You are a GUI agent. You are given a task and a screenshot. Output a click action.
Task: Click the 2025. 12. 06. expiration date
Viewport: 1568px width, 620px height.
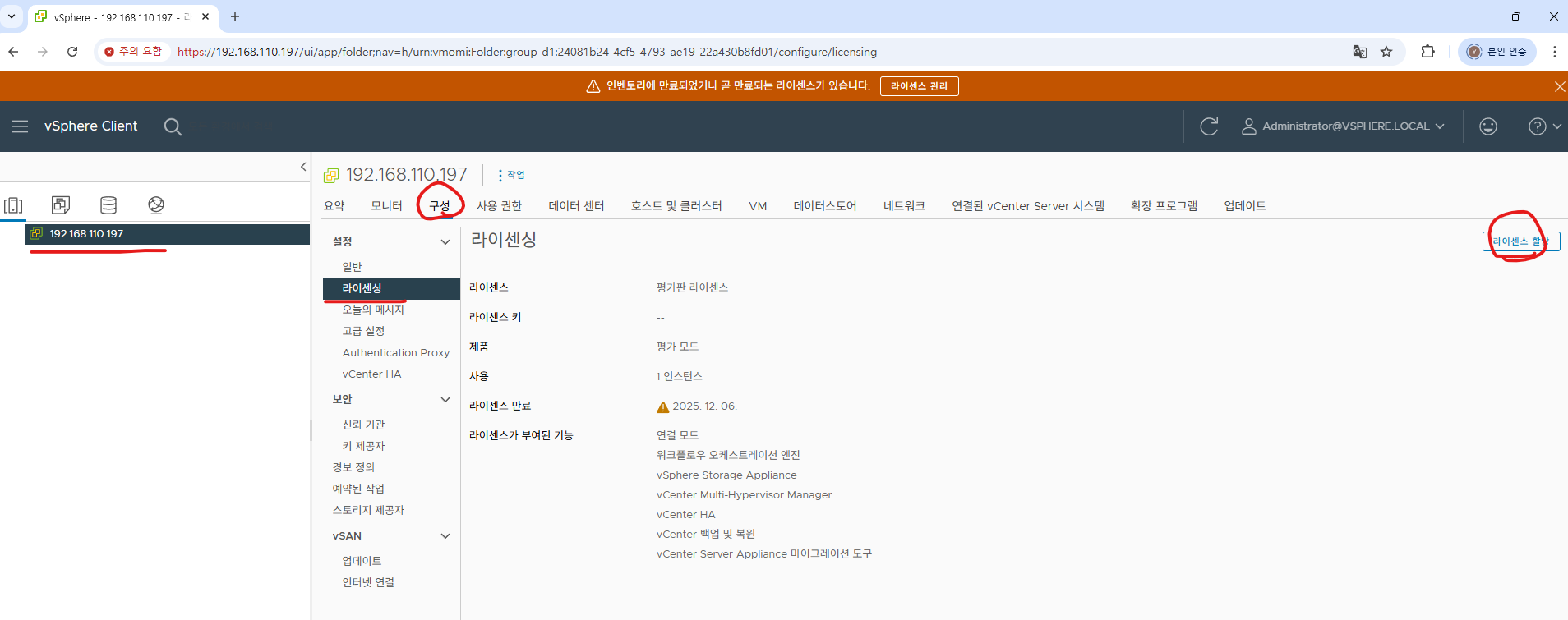pos(704,406)
